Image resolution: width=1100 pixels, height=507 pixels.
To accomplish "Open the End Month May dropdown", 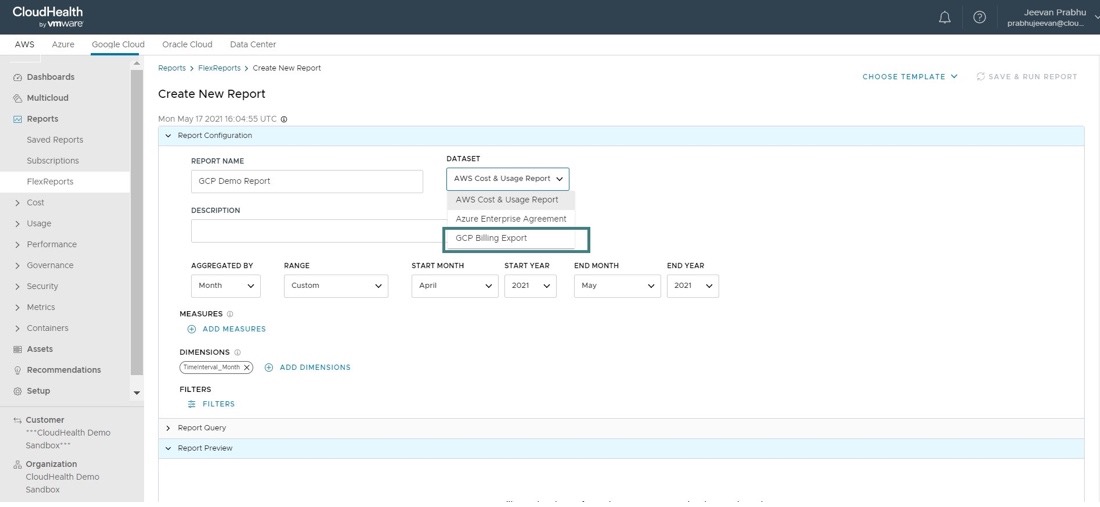I will [x=617, y=286].
